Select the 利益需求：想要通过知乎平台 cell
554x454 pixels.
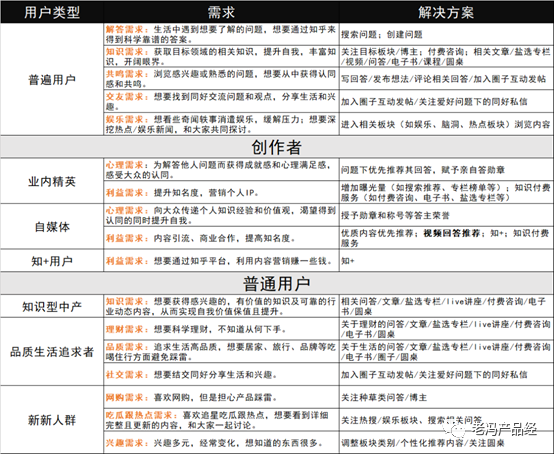coord(221,261)
